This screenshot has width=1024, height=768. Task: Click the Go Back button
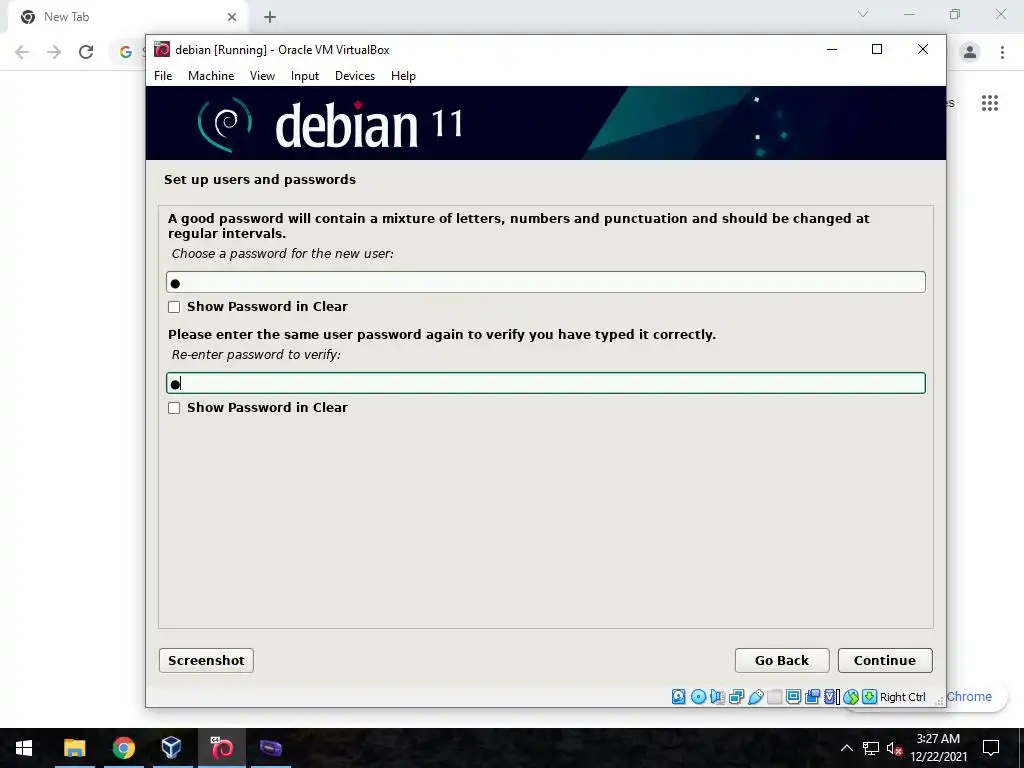[782, 660]
